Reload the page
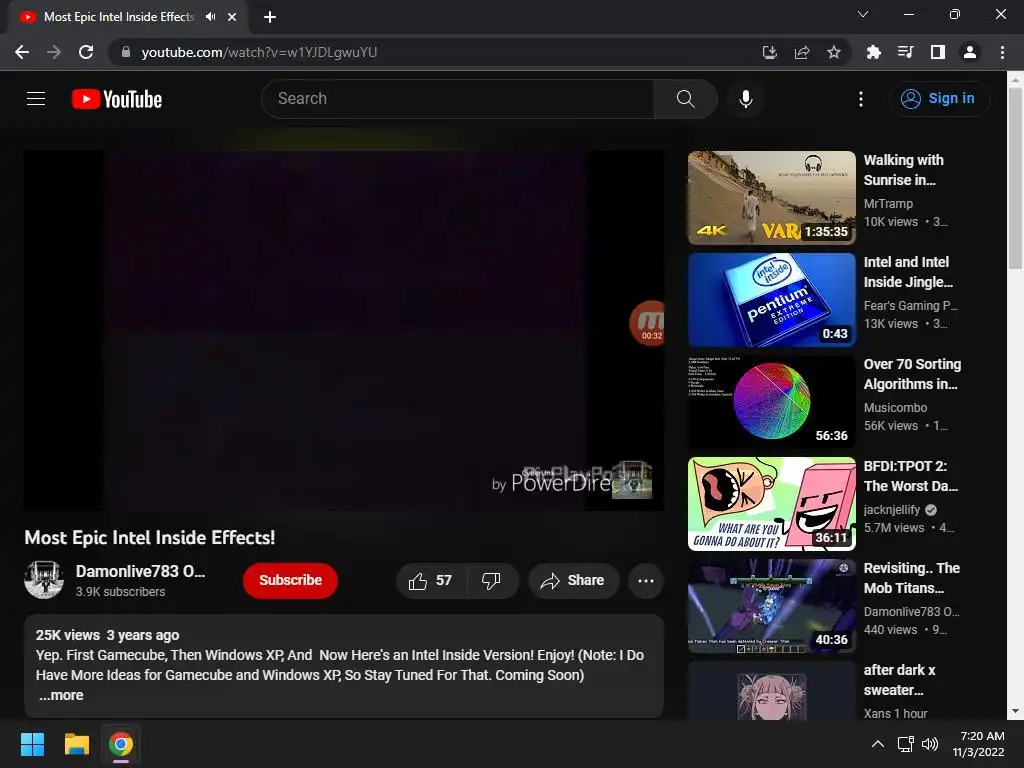The image size is (1024, 768). (x=86, y=52)
